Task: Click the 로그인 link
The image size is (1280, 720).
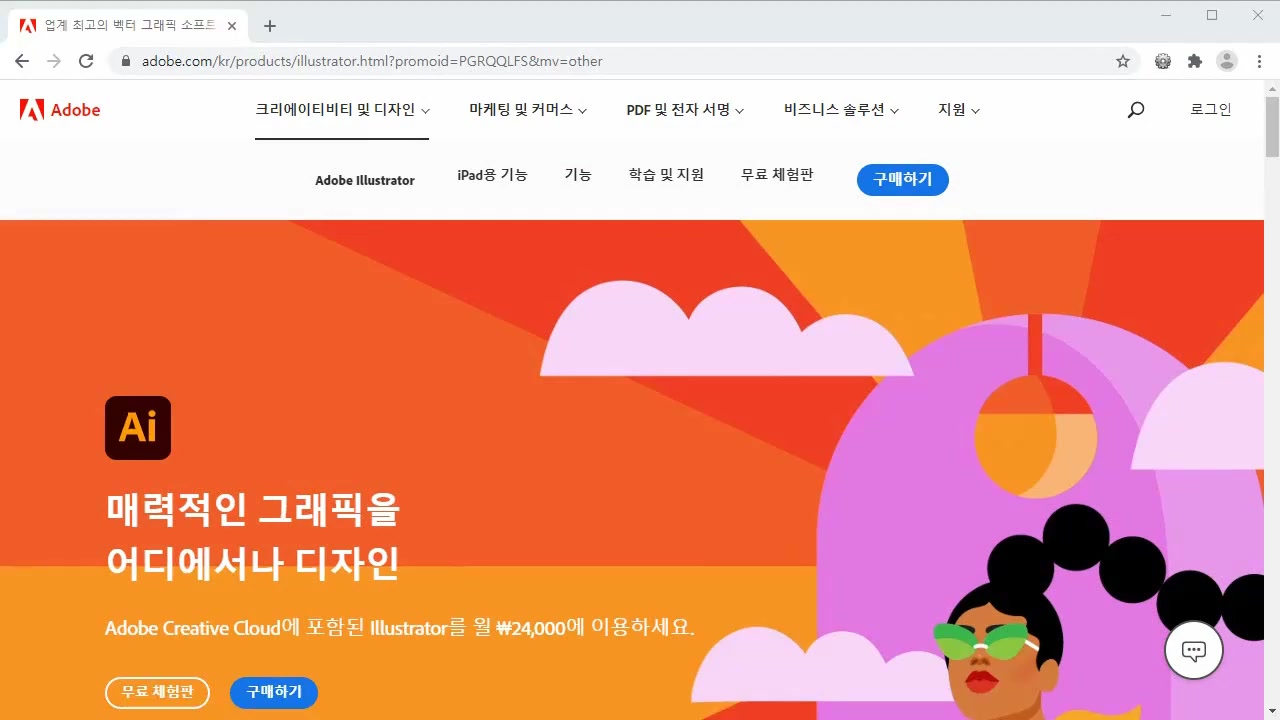Action: (1210, 109)
